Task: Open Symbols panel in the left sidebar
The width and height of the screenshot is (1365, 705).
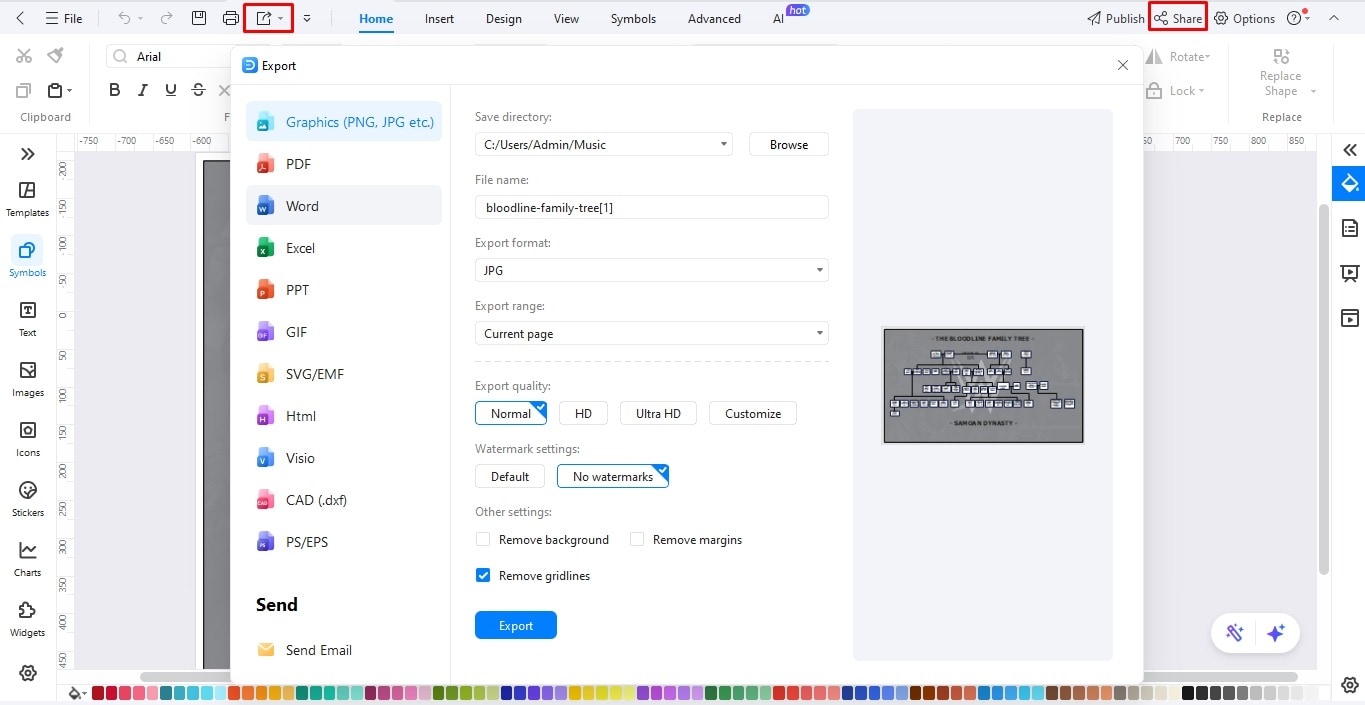Action: click(27, 258)
